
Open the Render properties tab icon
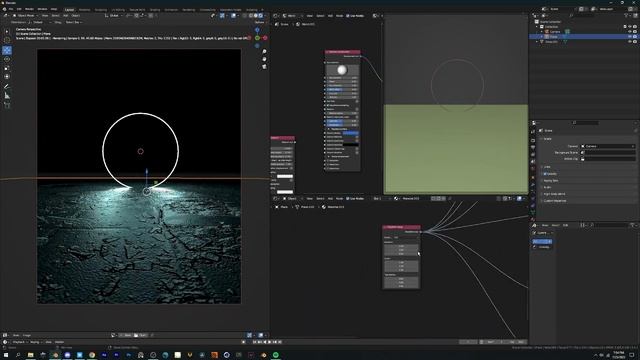tap(533, 132)
